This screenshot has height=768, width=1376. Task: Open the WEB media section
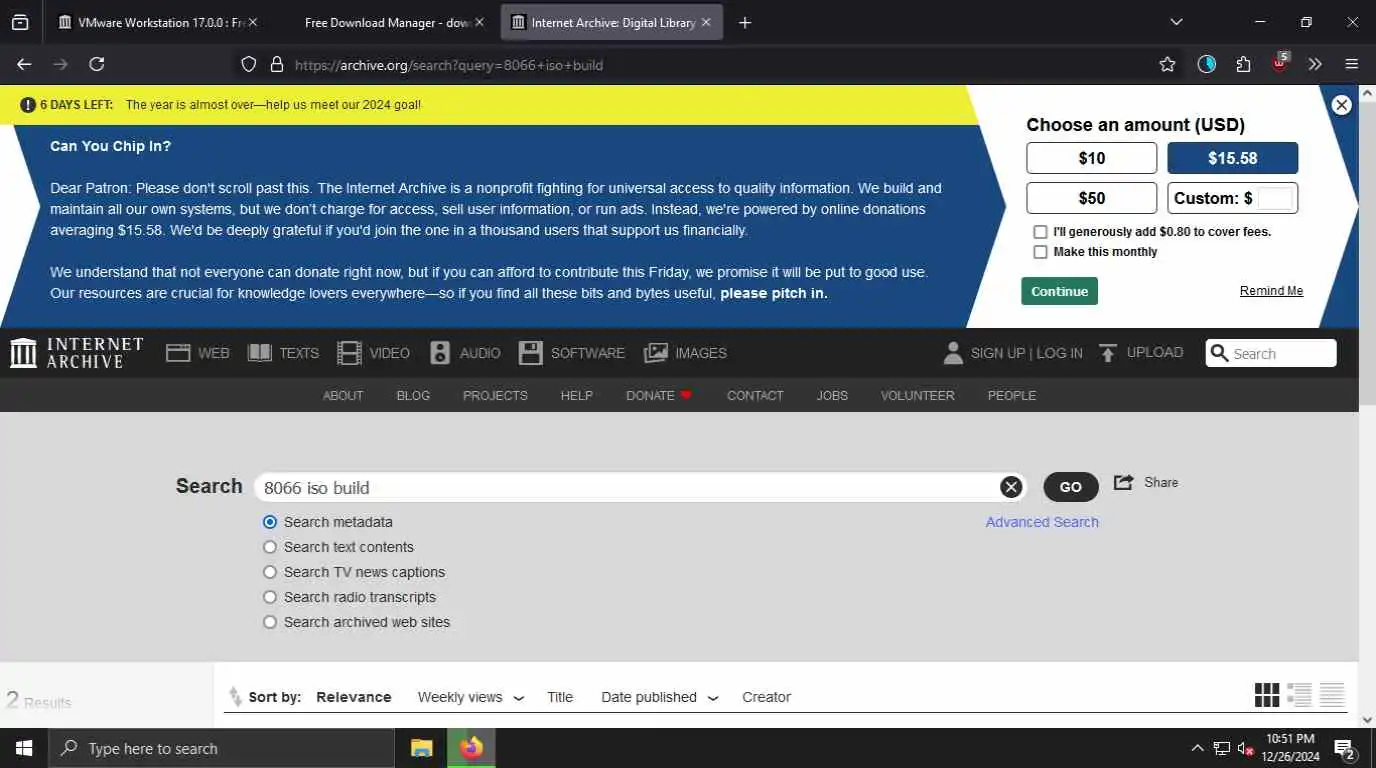pos(198,353)
